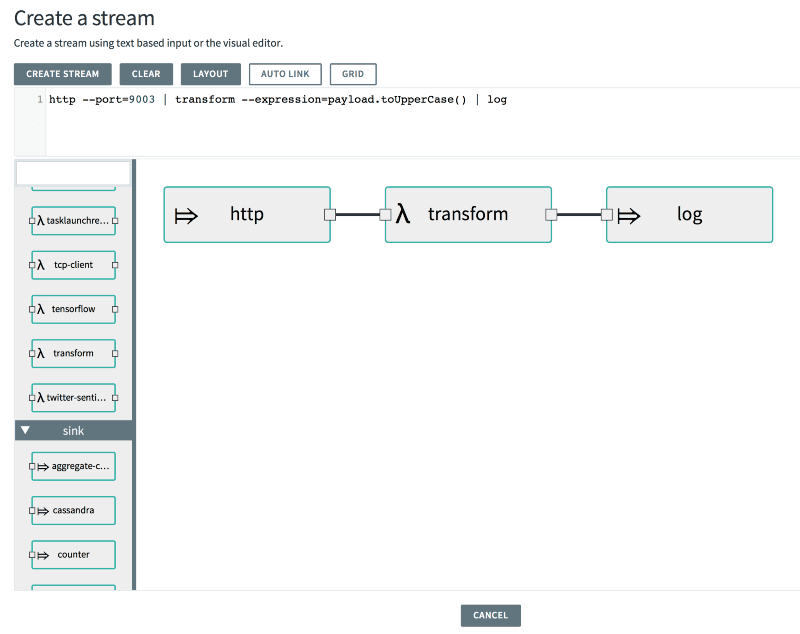
Task: Collapse the sink section in the palette
Action: click(x=25, y=430)
